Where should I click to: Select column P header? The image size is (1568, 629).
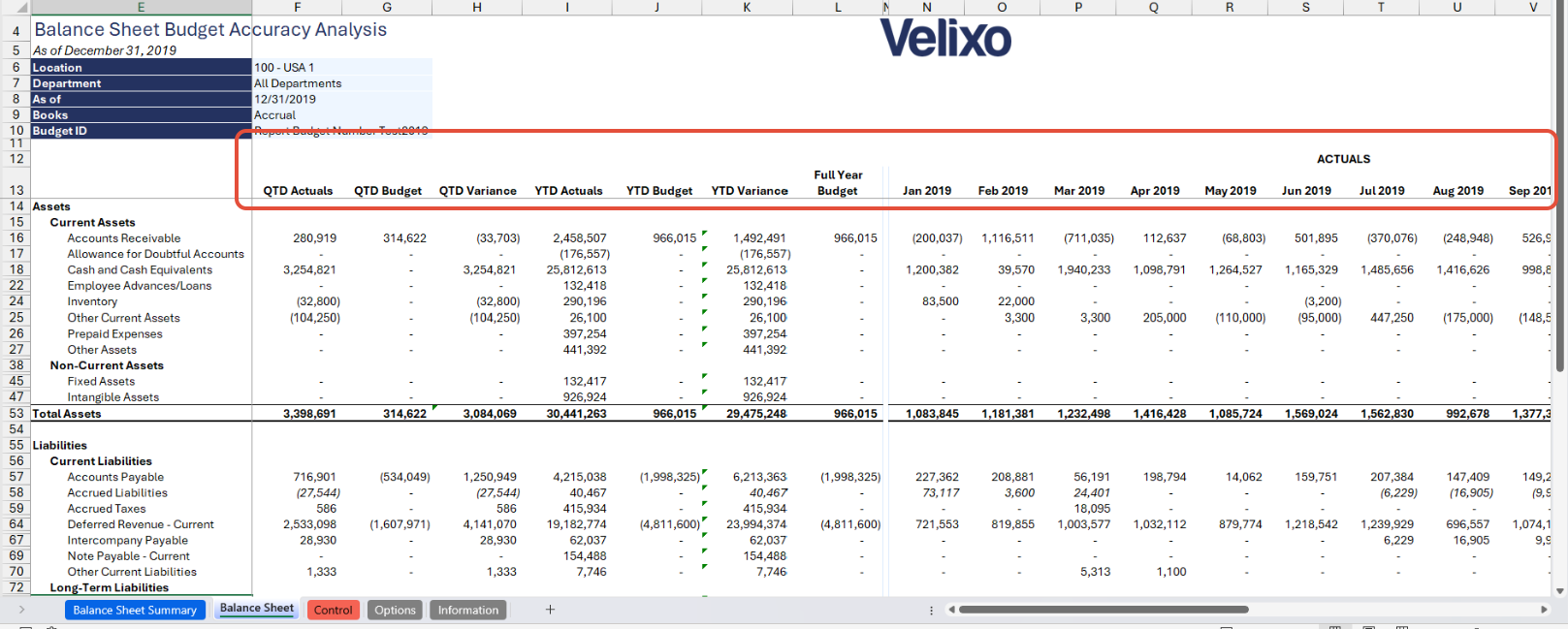point(1078,7)
